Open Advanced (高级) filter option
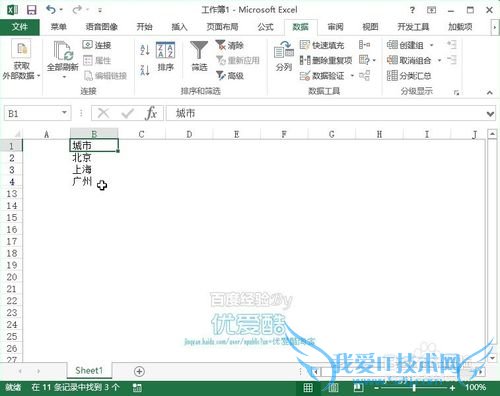This screenshot has width=500, height=396. coord(229,76)
